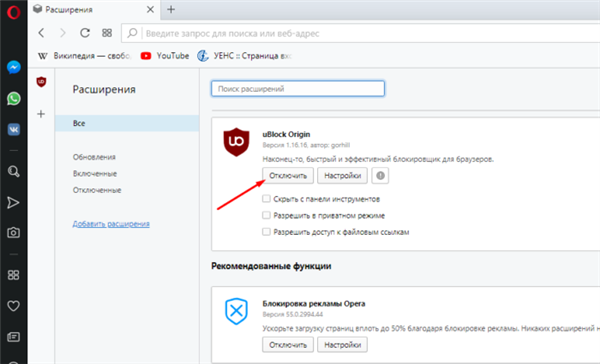Image resolution: width=600 pixels, height=364 pixels.
Task: Go back with the back arrow
Action: [x=41, y=33]
